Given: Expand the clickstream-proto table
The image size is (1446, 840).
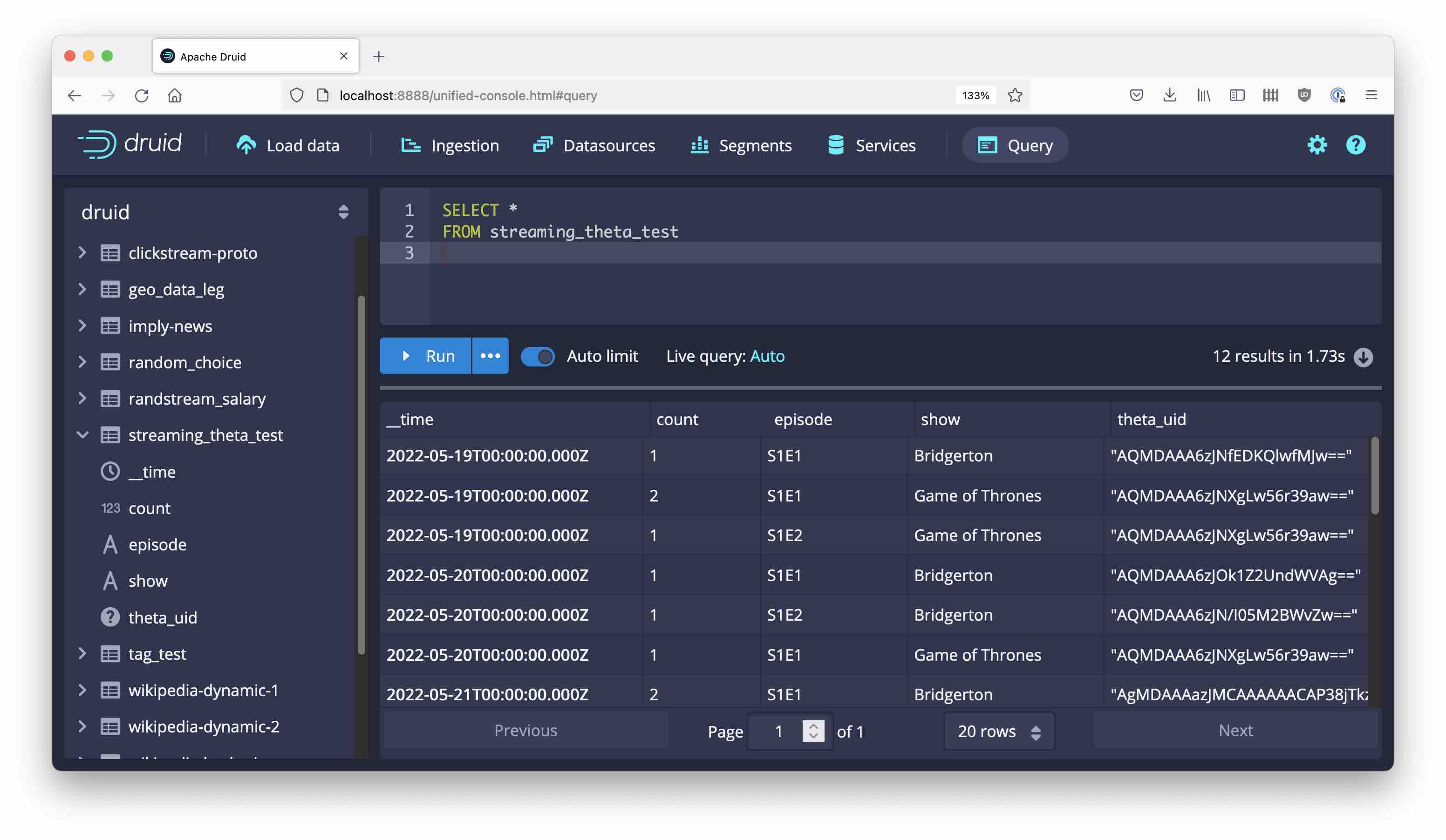Looking at the screenshot, I should click(82, 253).
